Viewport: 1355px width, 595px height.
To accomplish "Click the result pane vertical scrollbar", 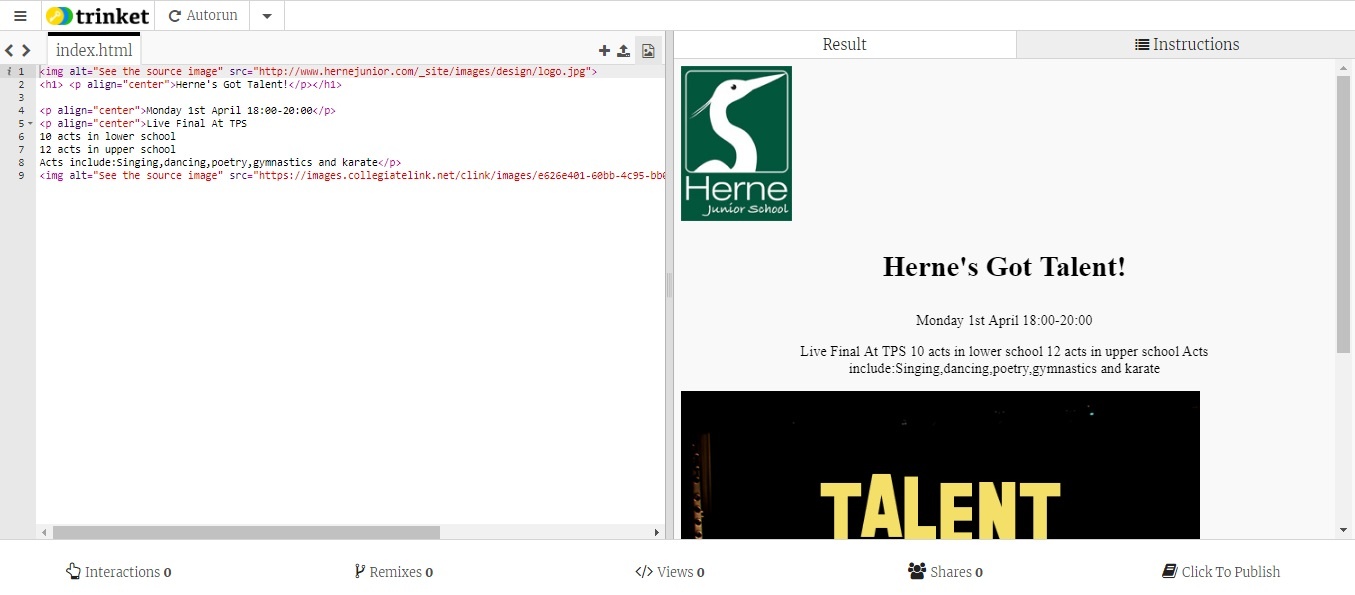I will pyautogui.click(x=1343, y=214).
